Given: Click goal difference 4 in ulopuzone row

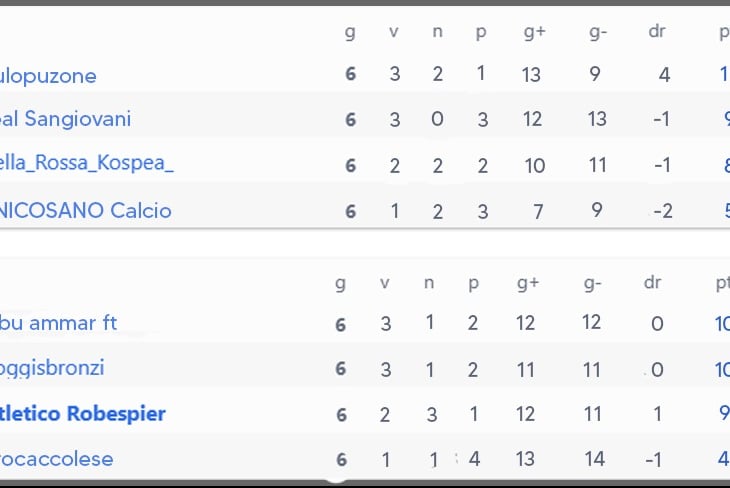Looking at the screenshot, I should coord(665,75).
